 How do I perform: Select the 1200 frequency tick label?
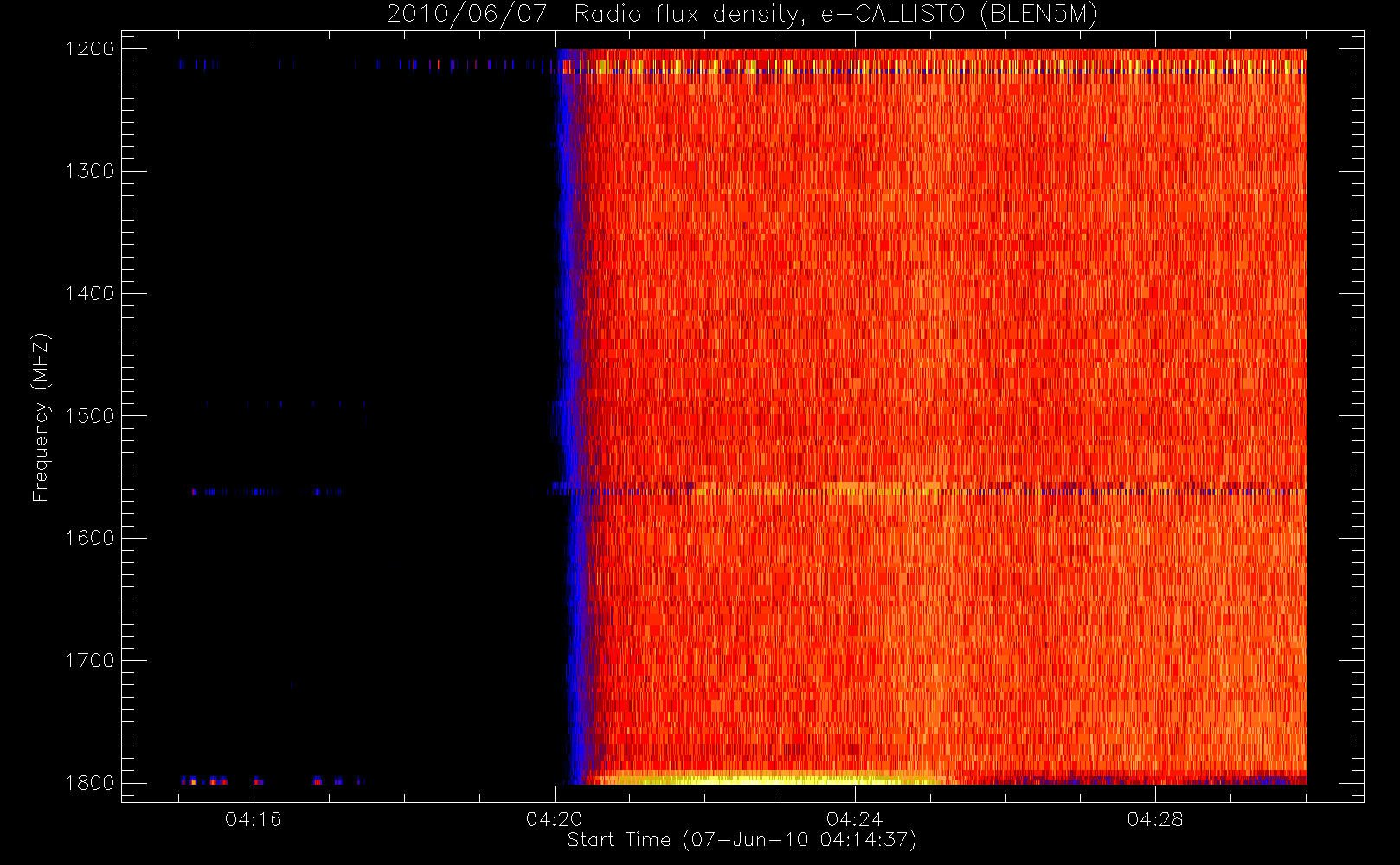tap(90, 49)
